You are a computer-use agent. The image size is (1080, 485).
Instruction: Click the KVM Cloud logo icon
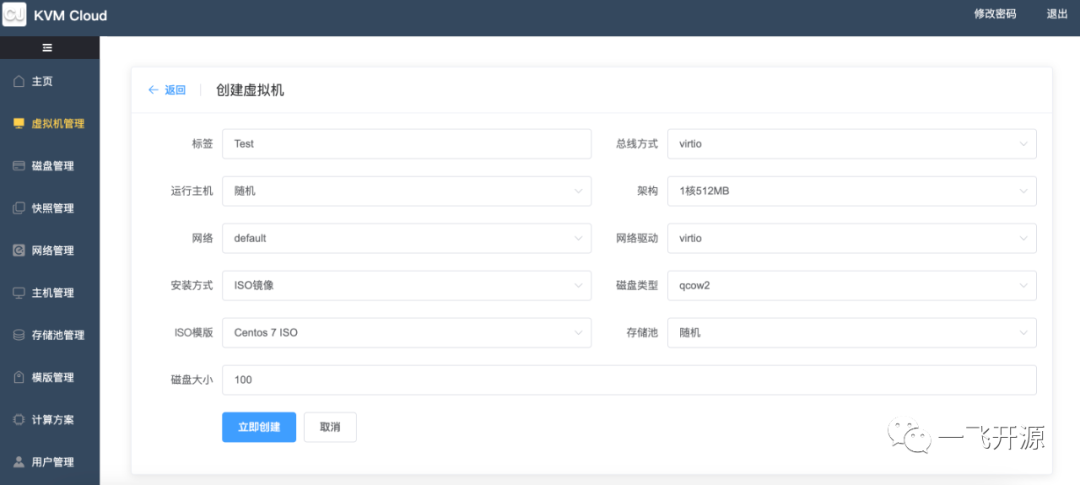[14, 14]
